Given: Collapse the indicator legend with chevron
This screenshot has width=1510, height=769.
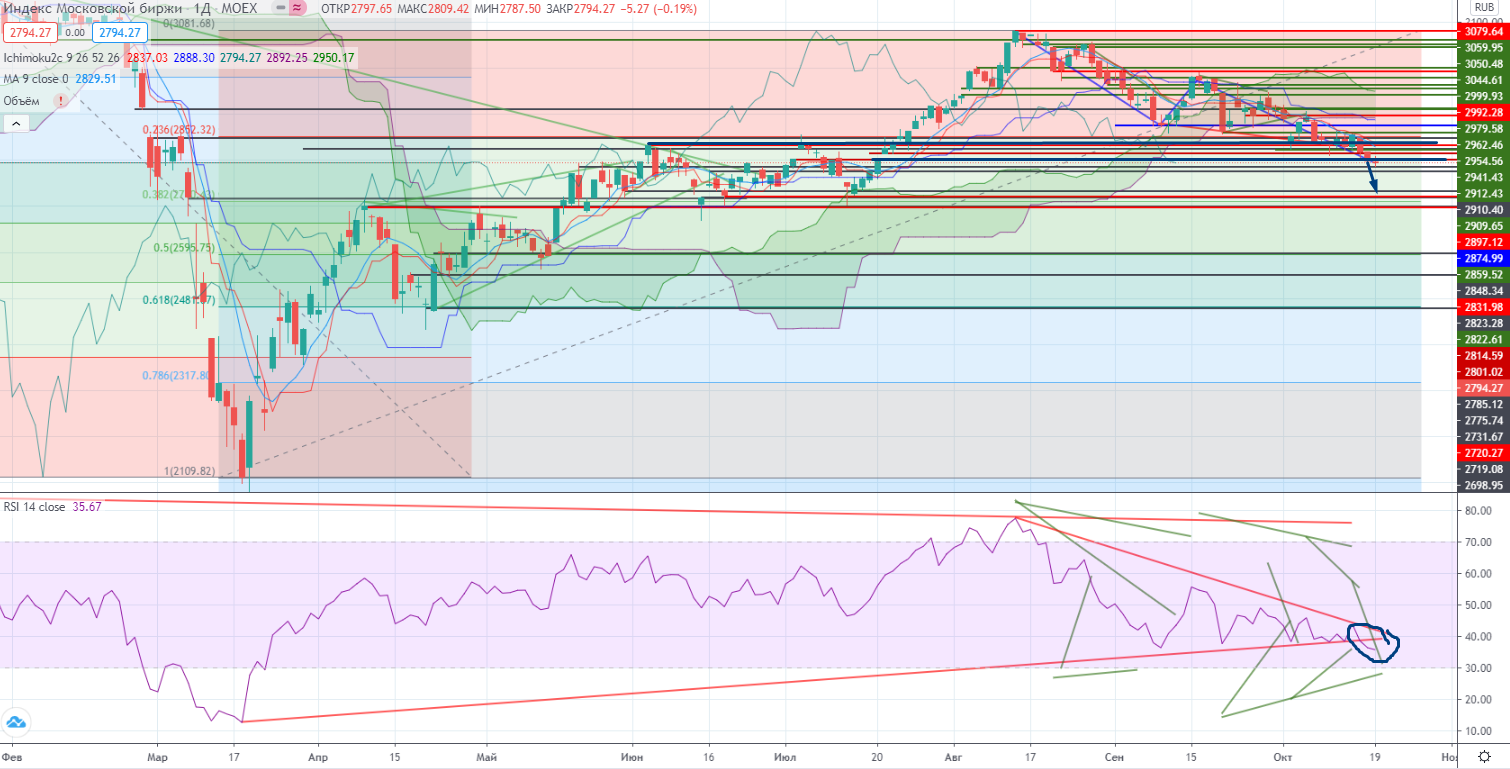Looking at the screenshot, I should coord(15,123).
